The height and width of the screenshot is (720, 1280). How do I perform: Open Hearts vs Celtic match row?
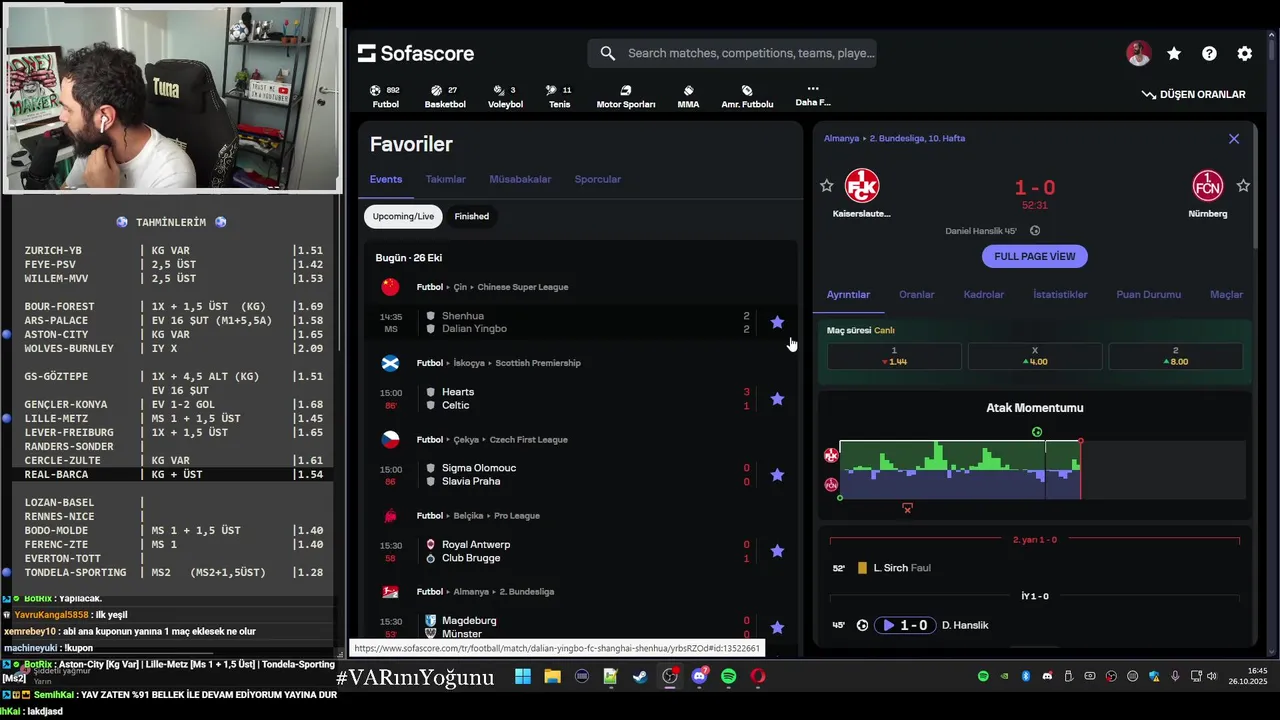point(581,398)
